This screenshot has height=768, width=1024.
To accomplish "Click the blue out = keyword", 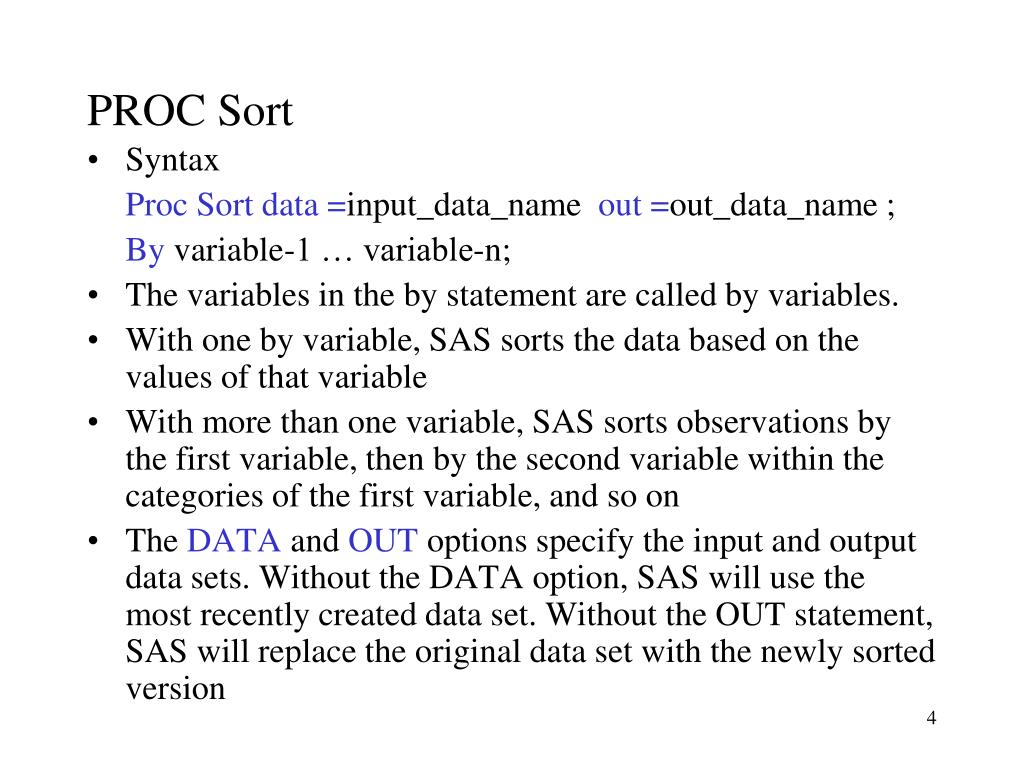I will [x=633, y=205].
